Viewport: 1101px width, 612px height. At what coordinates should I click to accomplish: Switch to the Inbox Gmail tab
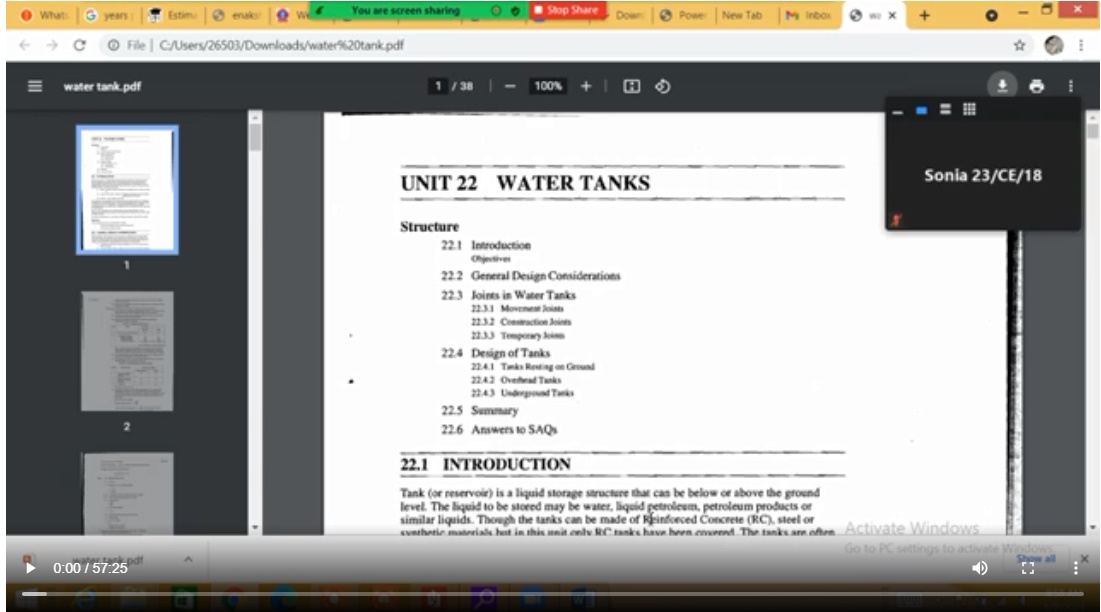[808, 15]
